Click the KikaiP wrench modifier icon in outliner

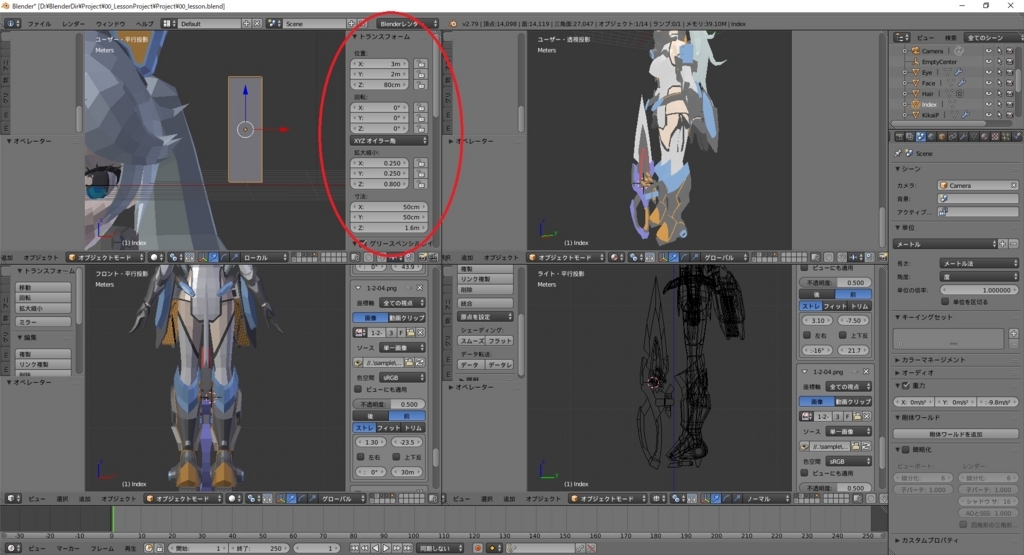(x=965, y=115)
